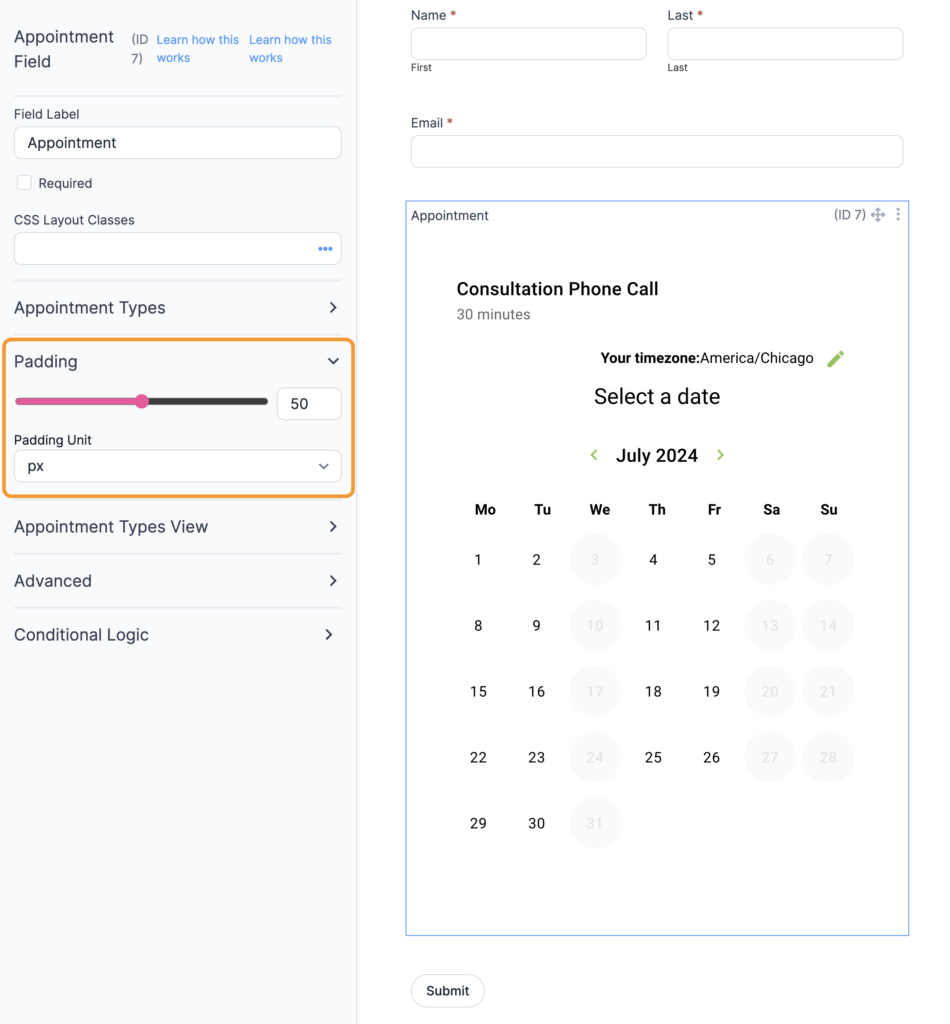Screen dimensions: 950x1024
Task: Select July 15 on the calendar
Action: coord(478,692)
